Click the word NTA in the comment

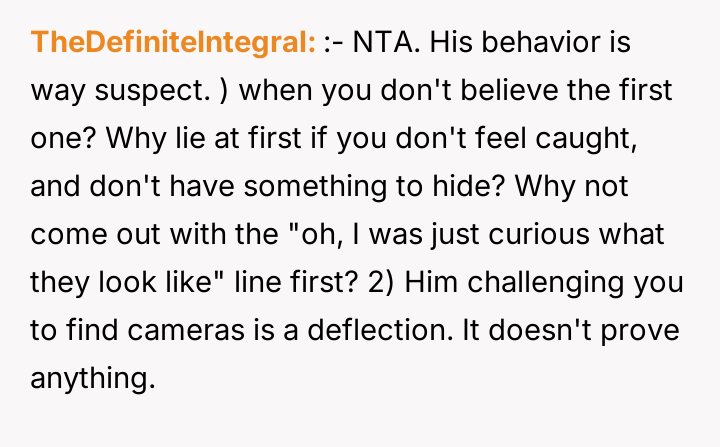coord(381,44)
